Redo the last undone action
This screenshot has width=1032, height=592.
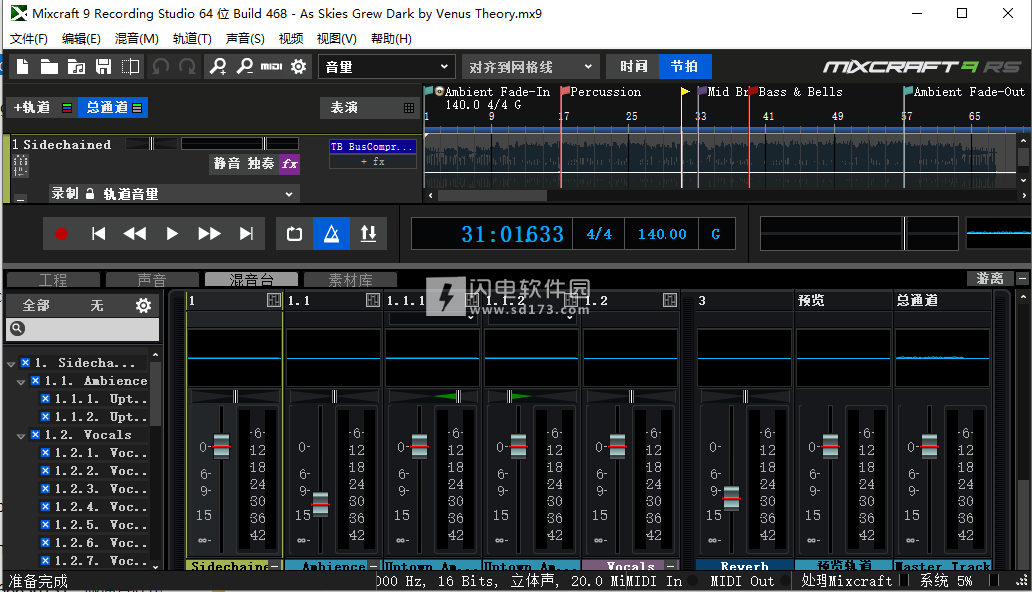(188, 67)
